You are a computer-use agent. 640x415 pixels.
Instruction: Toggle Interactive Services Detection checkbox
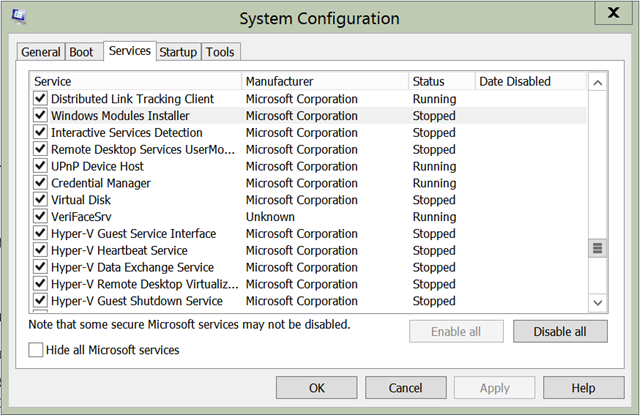coord(40,132)
